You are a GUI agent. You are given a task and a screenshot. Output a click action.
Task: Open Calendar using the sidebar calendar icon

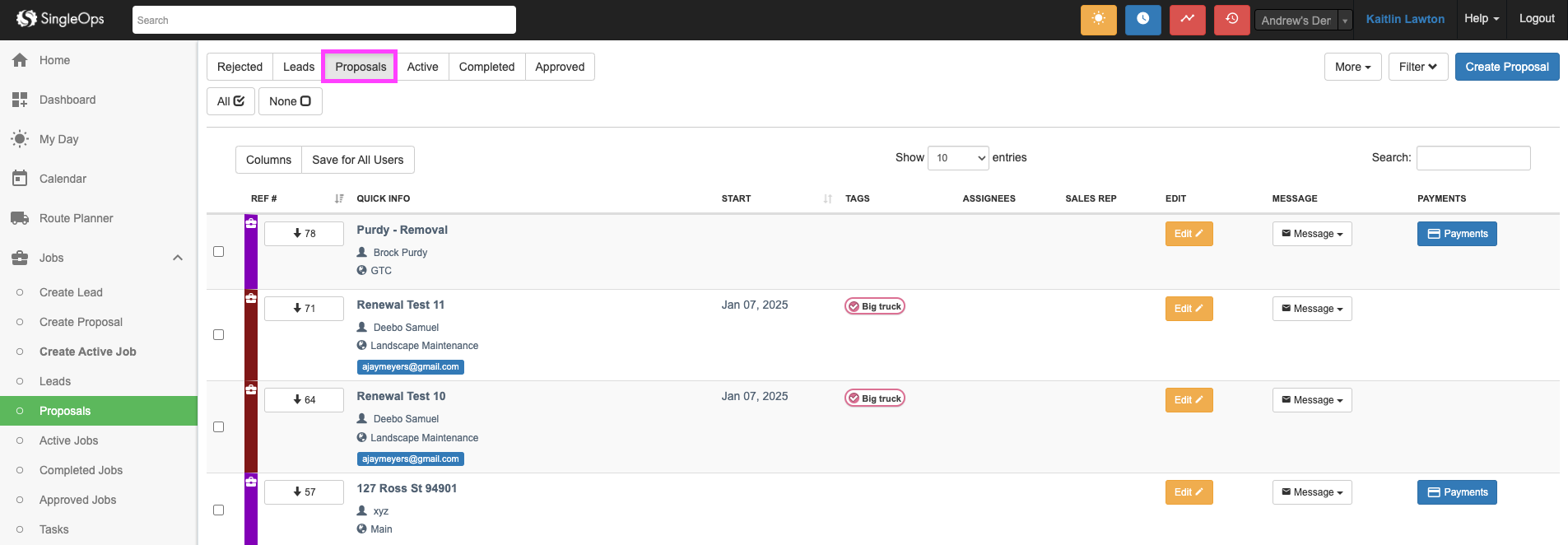pos(20,179)
